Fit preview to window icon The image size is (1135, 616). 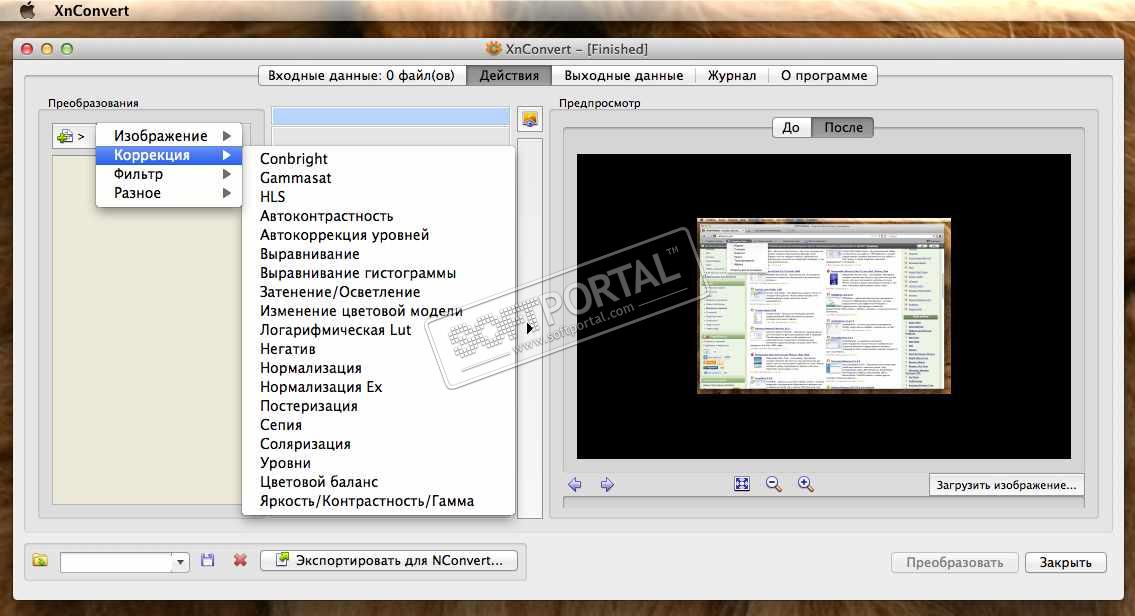[742, 484]
